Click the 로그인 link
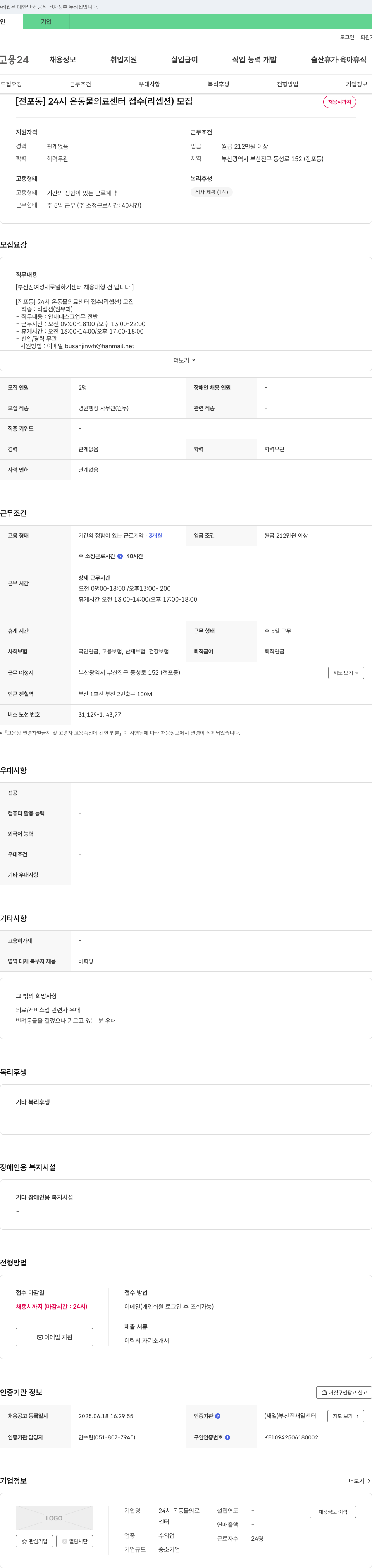 (x=347, y=37)
